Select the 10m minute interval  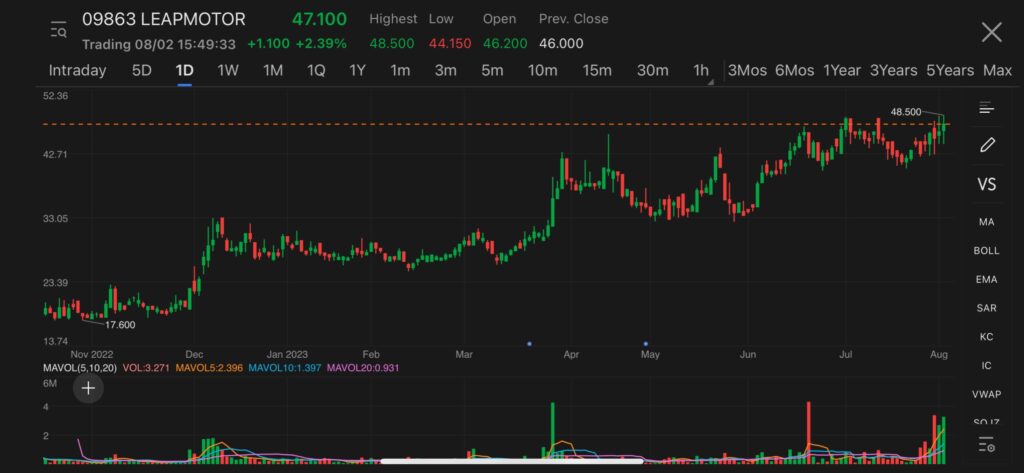[x=543, y=71]
